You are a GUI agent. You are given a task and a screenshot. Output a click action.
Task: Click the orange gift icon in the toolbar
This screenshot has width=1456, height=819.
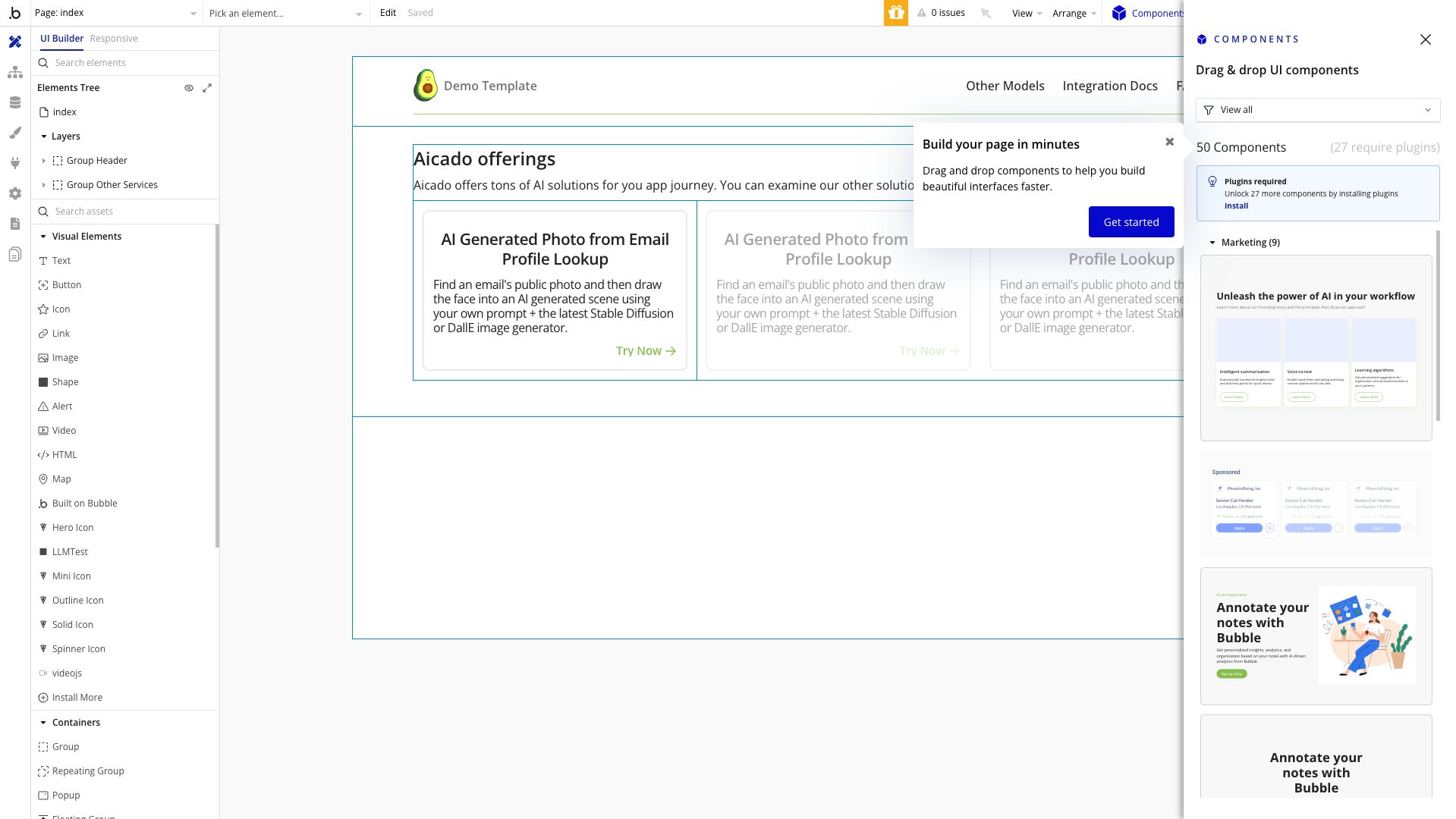tap(895, 12)
